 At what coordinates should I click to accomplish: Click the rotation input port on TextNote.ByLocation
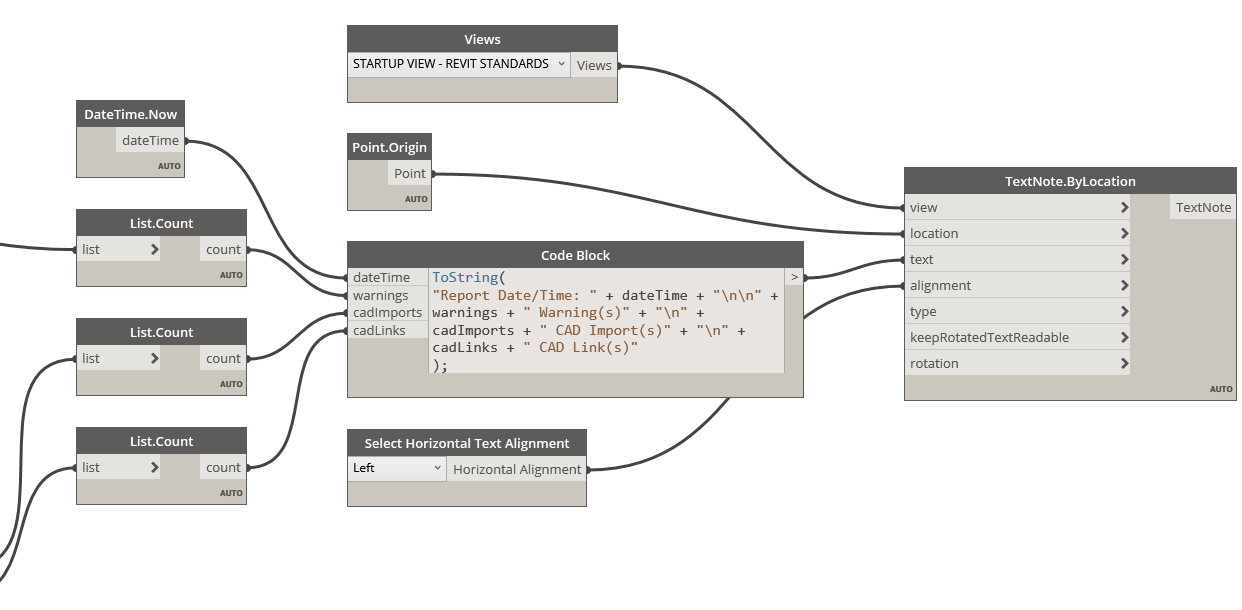pos(1017,363)
